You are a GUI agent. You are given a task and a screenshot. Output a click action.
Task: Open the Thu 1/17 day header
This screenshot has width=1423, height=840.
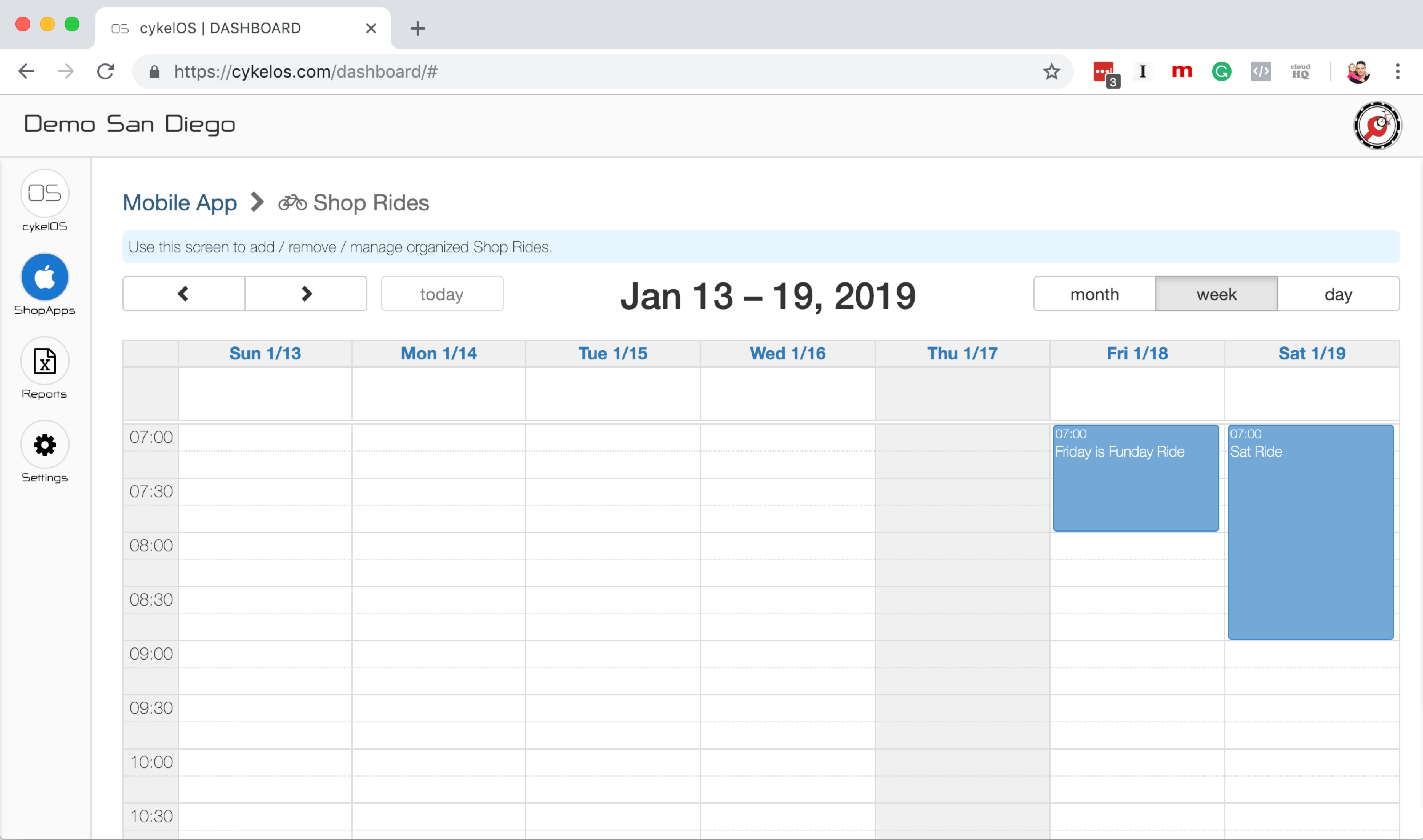tap(962, 353)
